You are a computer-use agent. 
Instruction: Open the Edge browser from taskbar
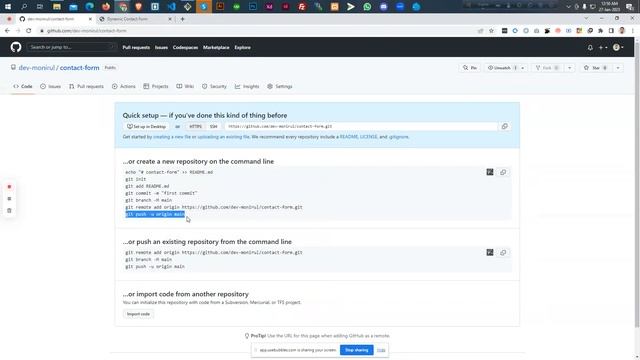89,7
